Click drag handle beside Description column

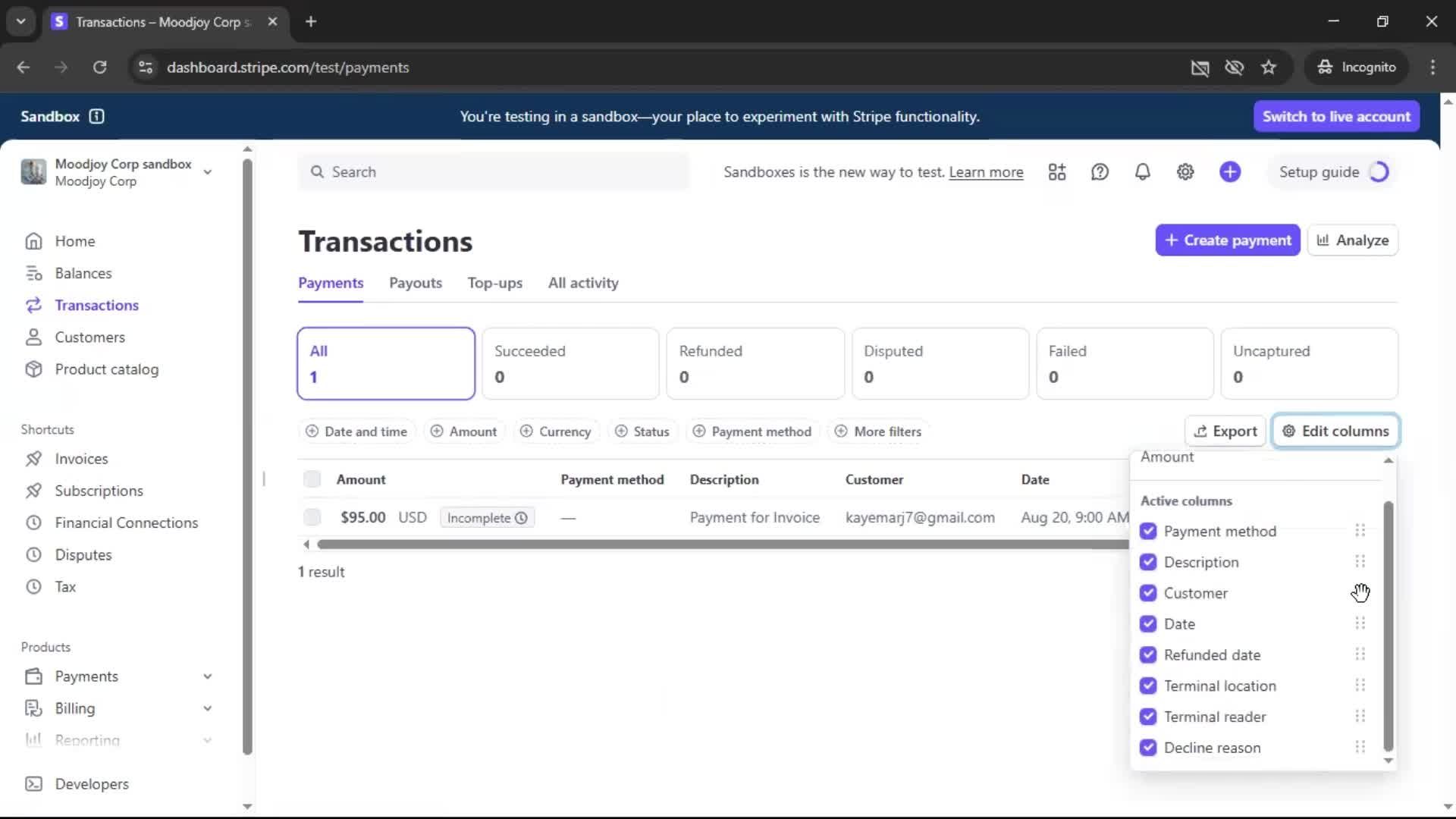(x=1360, y=562)
